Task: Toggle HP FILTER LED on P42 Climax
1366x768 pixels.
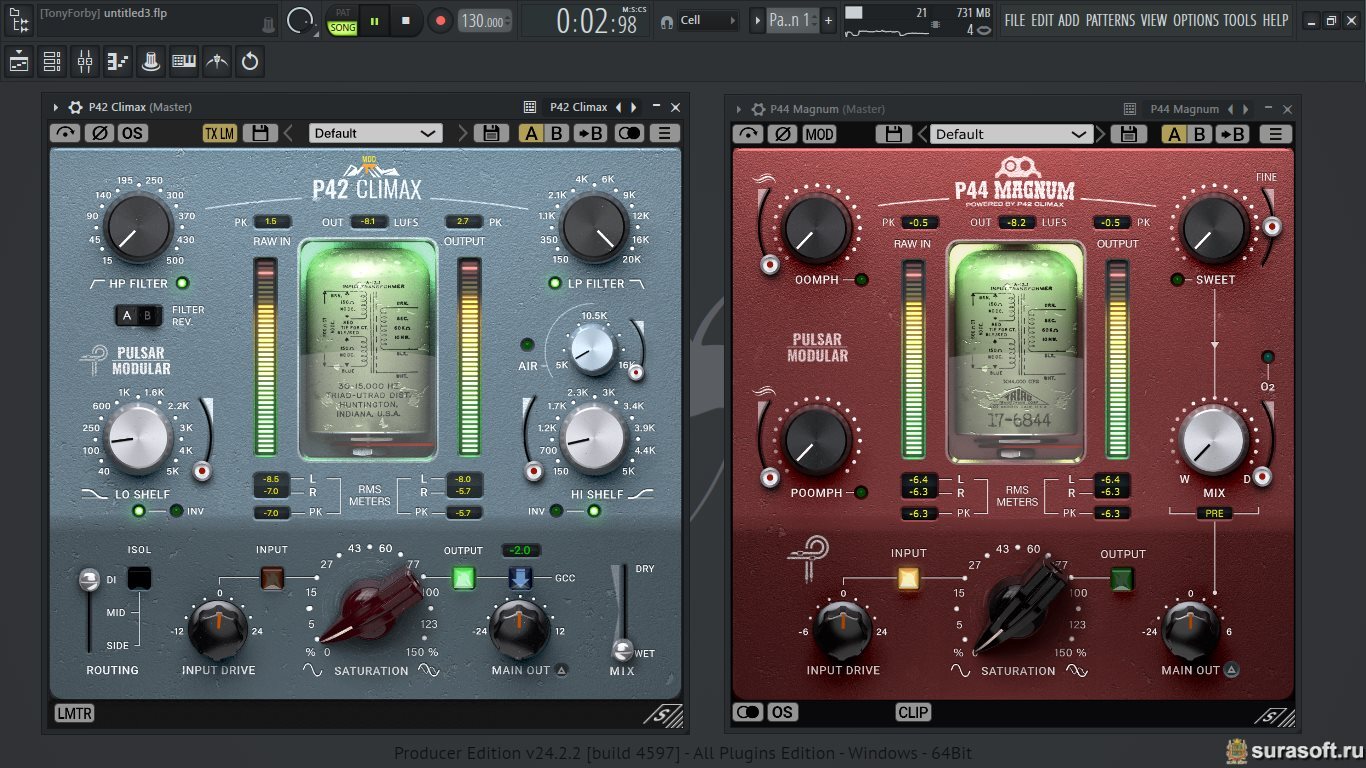Action: click(182, 283)
